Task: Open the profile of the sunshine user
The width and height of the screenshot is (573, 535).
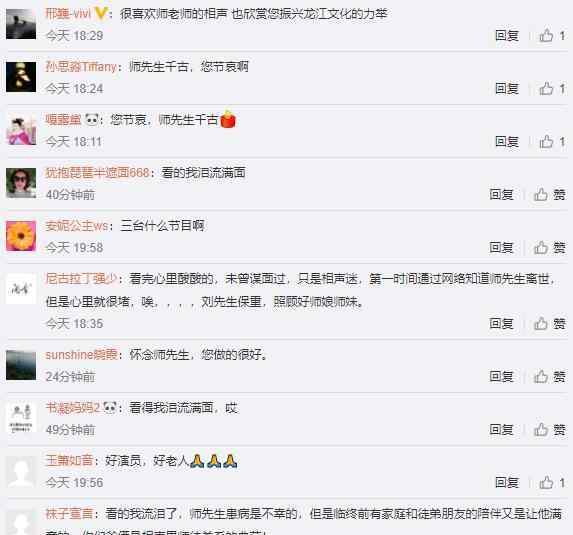Action: (81, 355)
